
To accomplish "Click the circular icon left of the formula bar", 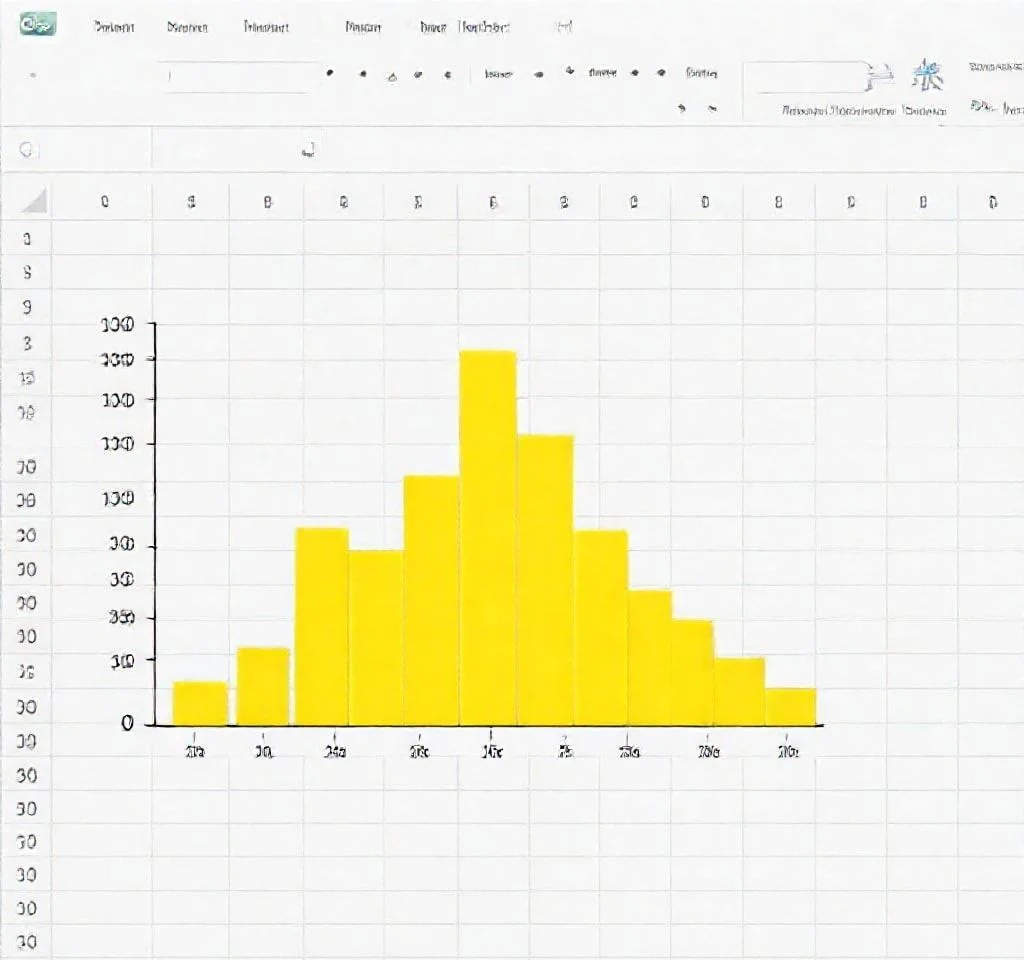I will click(x=28, y=150).
